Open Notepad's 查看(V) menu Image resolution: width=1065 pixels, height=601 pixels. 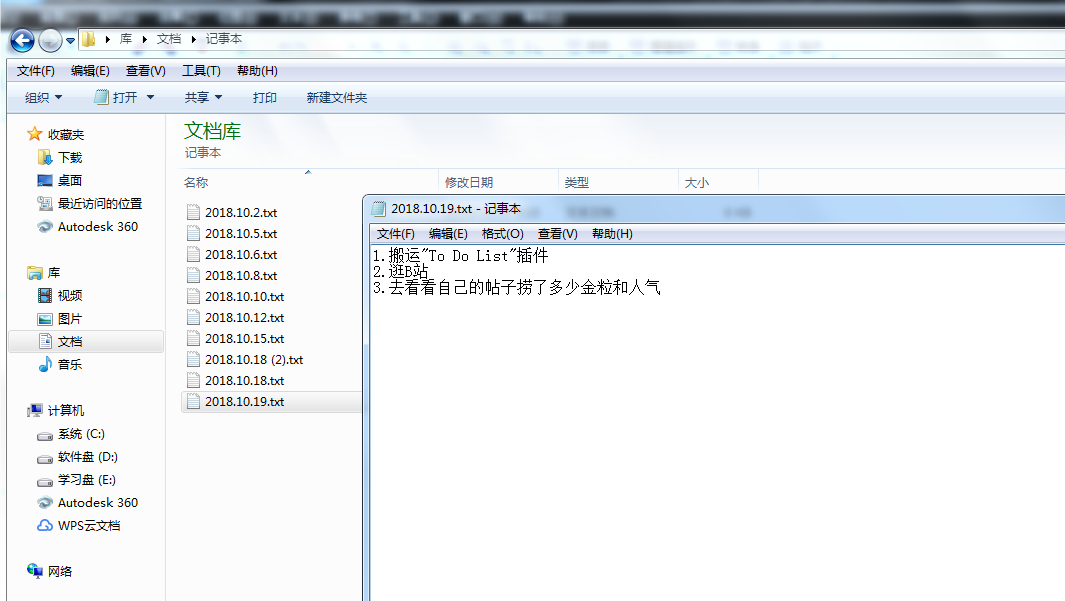[x=558, y=234]
